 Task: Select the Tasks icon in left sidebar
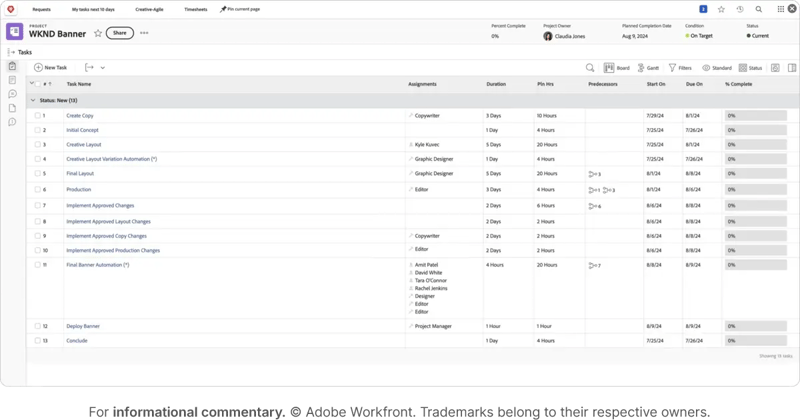pyautogui.click(x=12, y=66)
